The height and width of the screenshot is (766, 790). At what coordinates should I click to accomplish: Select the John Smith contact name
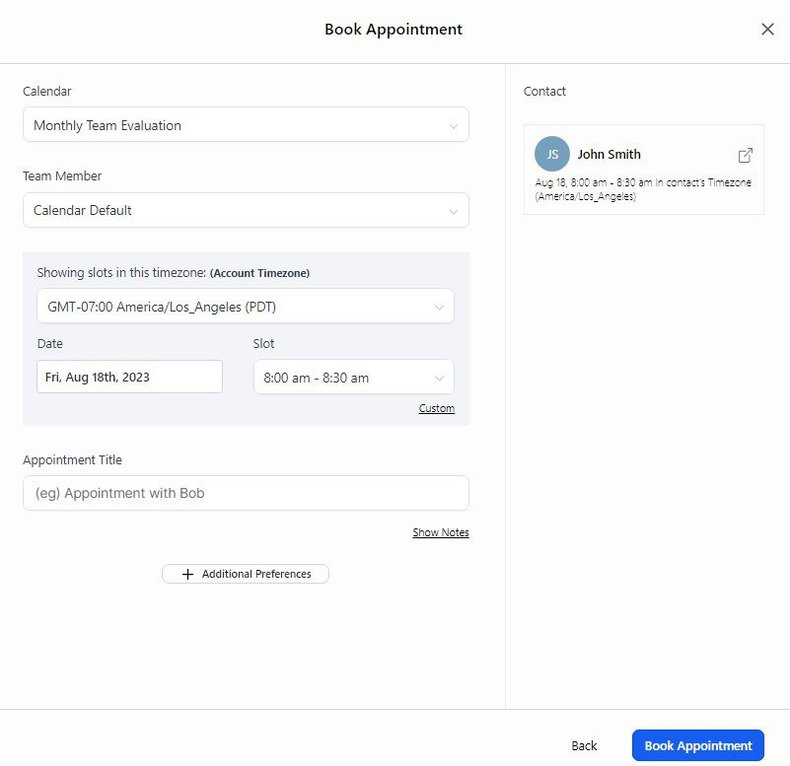pyautogui.click(x=609, y=154)
